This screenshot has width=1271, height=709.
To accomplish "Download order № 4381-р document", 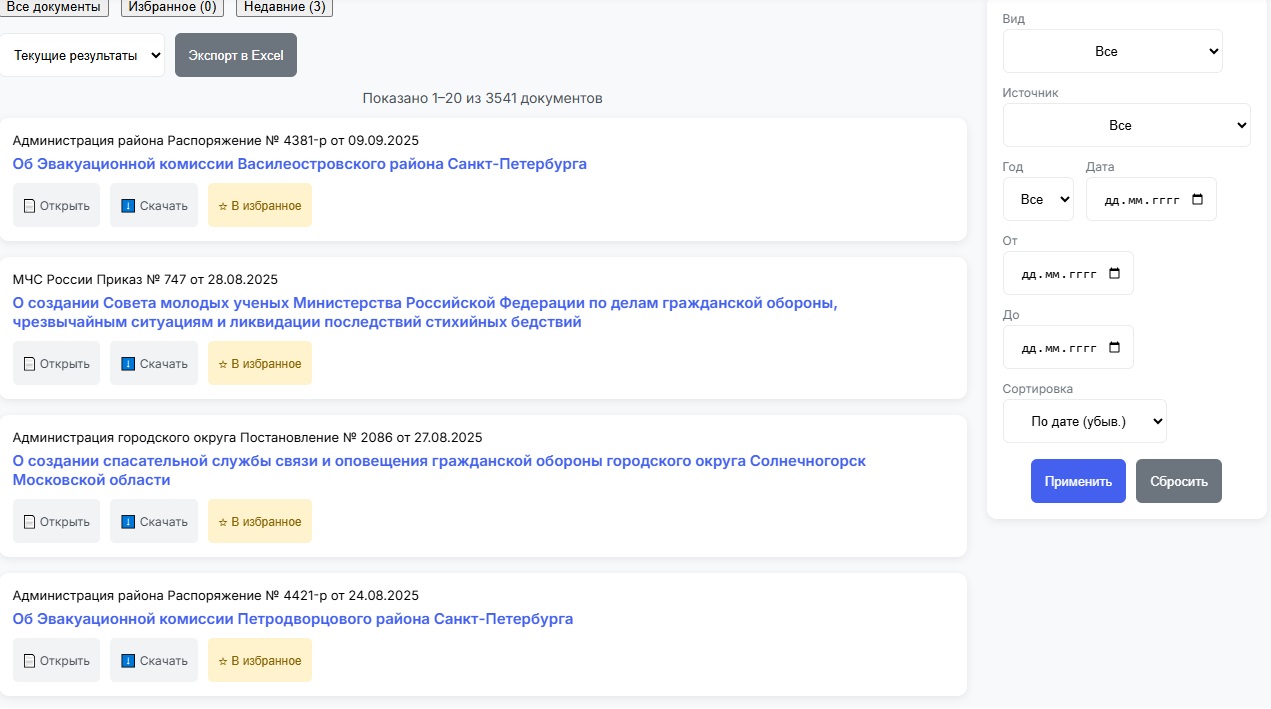I will (x=154, y=206).
